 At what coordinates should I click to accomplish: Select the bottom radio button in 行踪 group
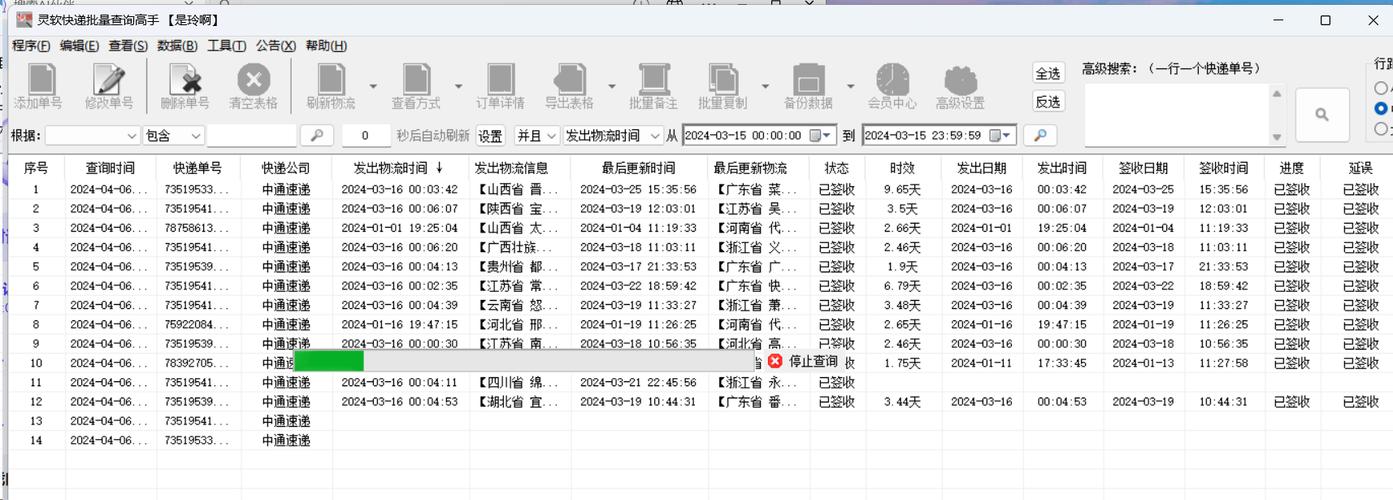(x=1381, y=128)
